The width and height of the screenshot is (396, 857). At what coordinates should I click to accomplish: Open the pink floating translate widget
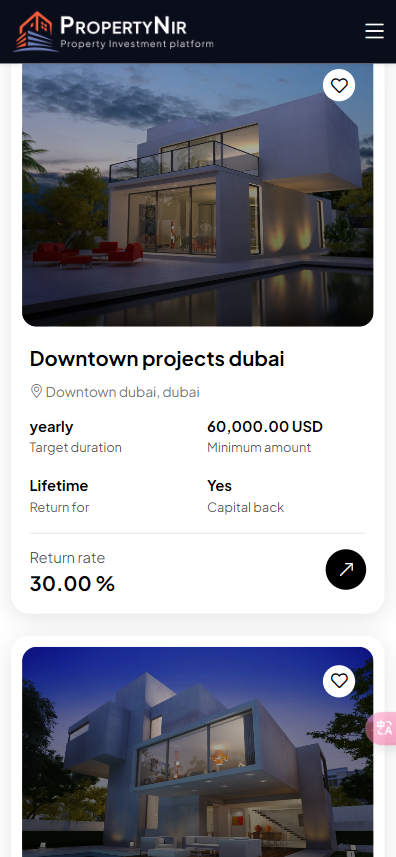tap(383, 728)
